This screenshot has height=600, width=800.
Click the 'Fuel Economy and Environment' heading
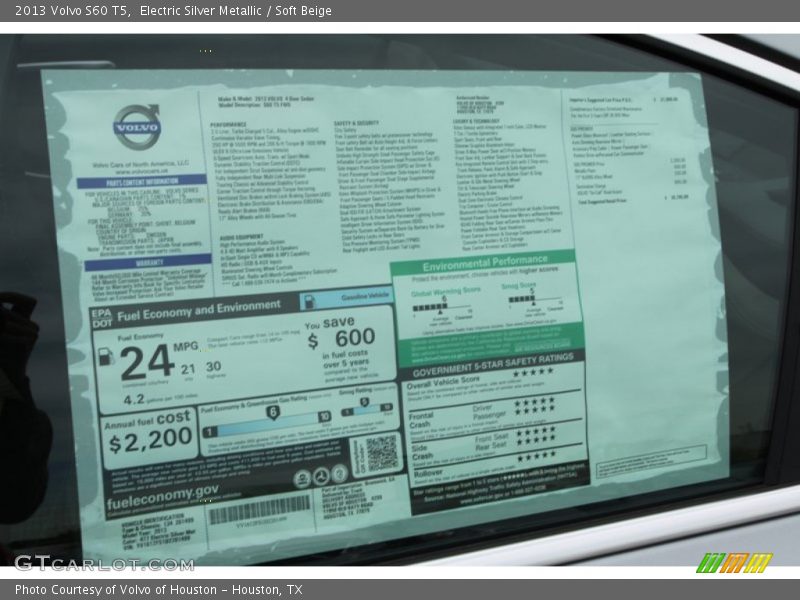pyautogui.click(x=199, y=311)
